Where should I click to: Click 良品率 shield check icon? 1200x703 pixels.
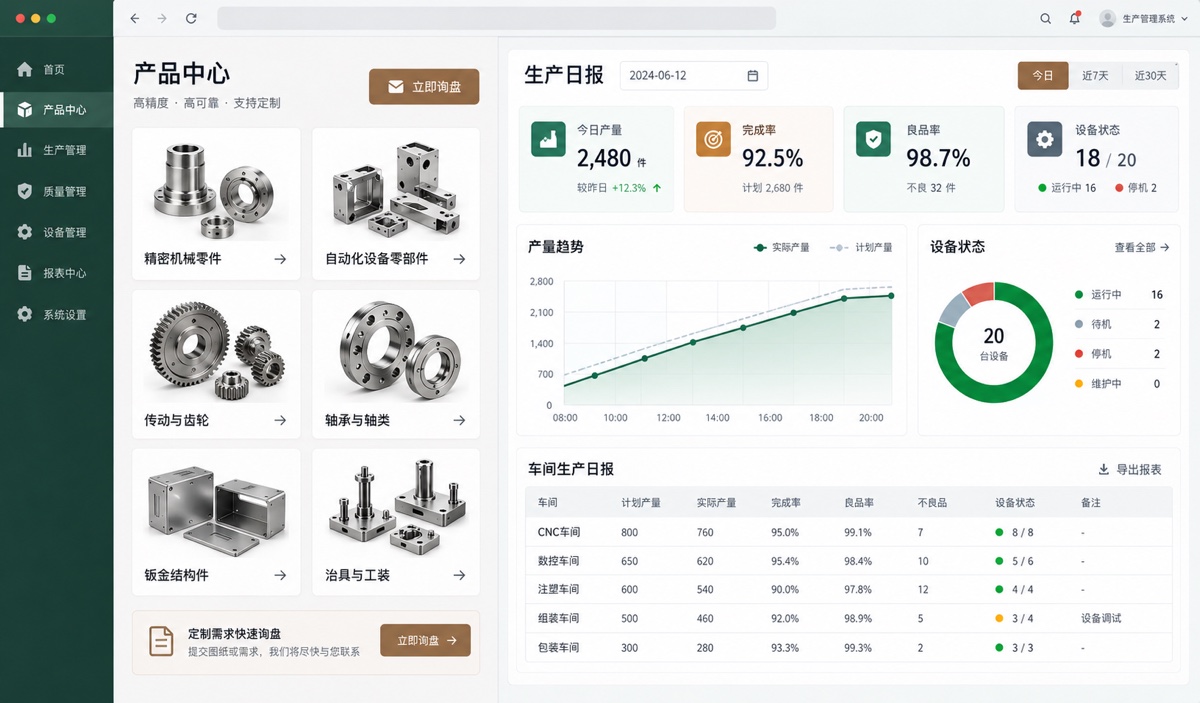874,139
